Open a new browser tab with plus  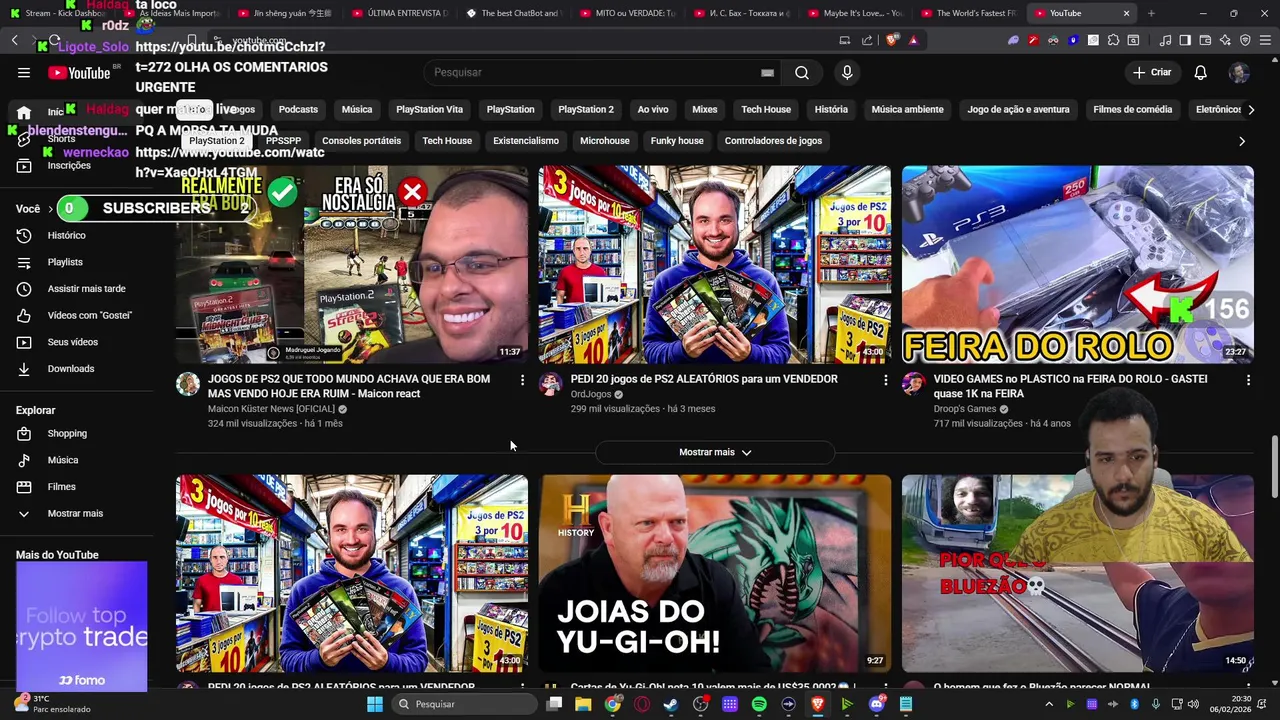pyautogui.click(x=1151, y=13)
